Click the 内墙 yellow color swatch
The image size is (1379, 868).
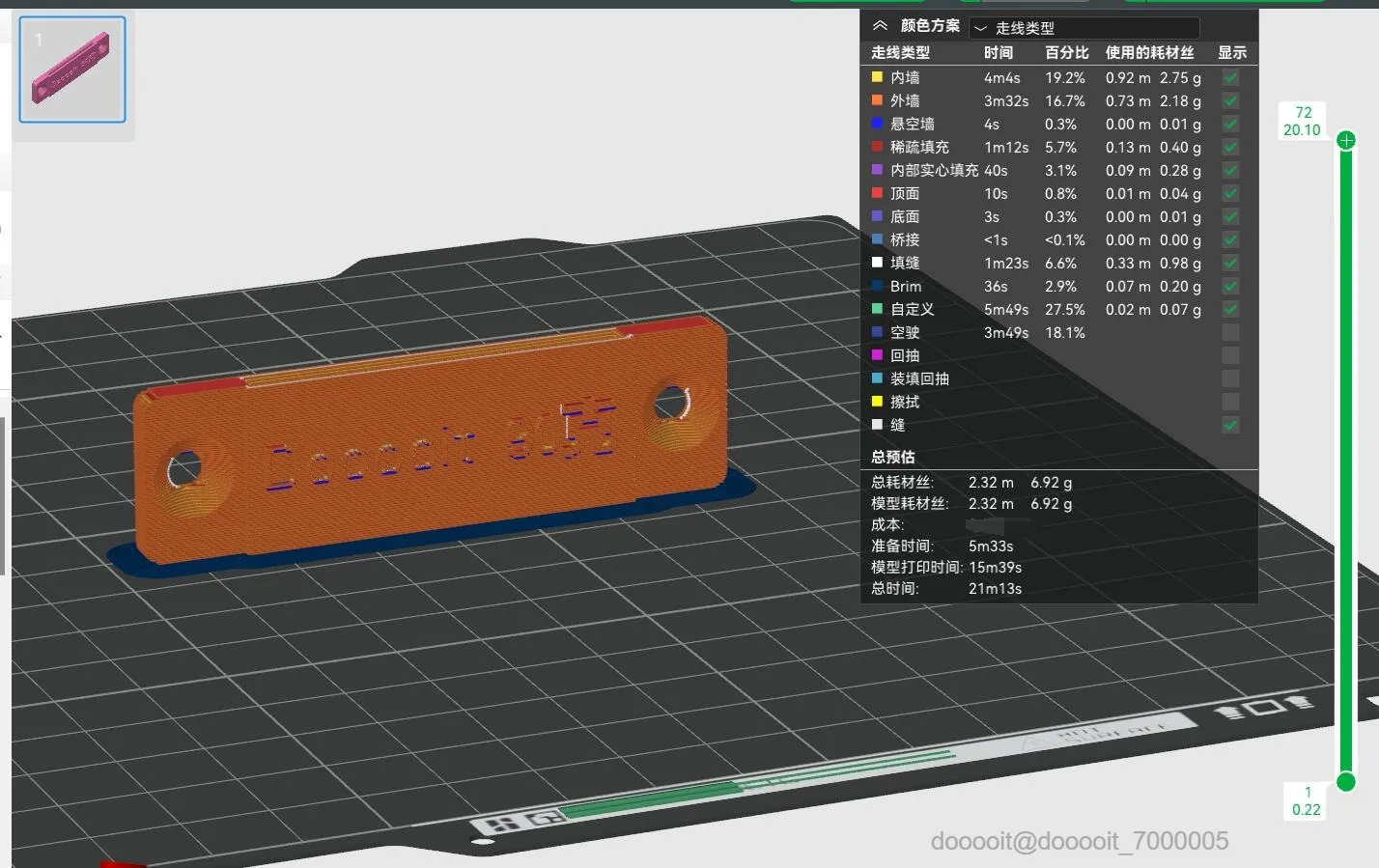877,77
